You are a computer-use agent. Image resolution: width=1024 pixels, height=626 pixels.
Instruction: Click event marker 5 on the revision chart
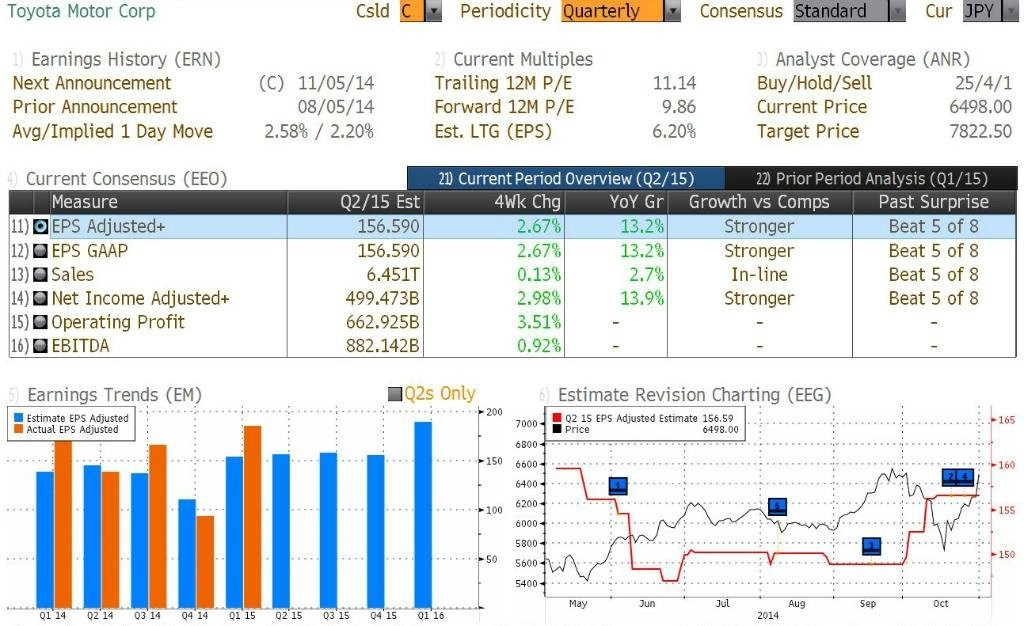777,506
